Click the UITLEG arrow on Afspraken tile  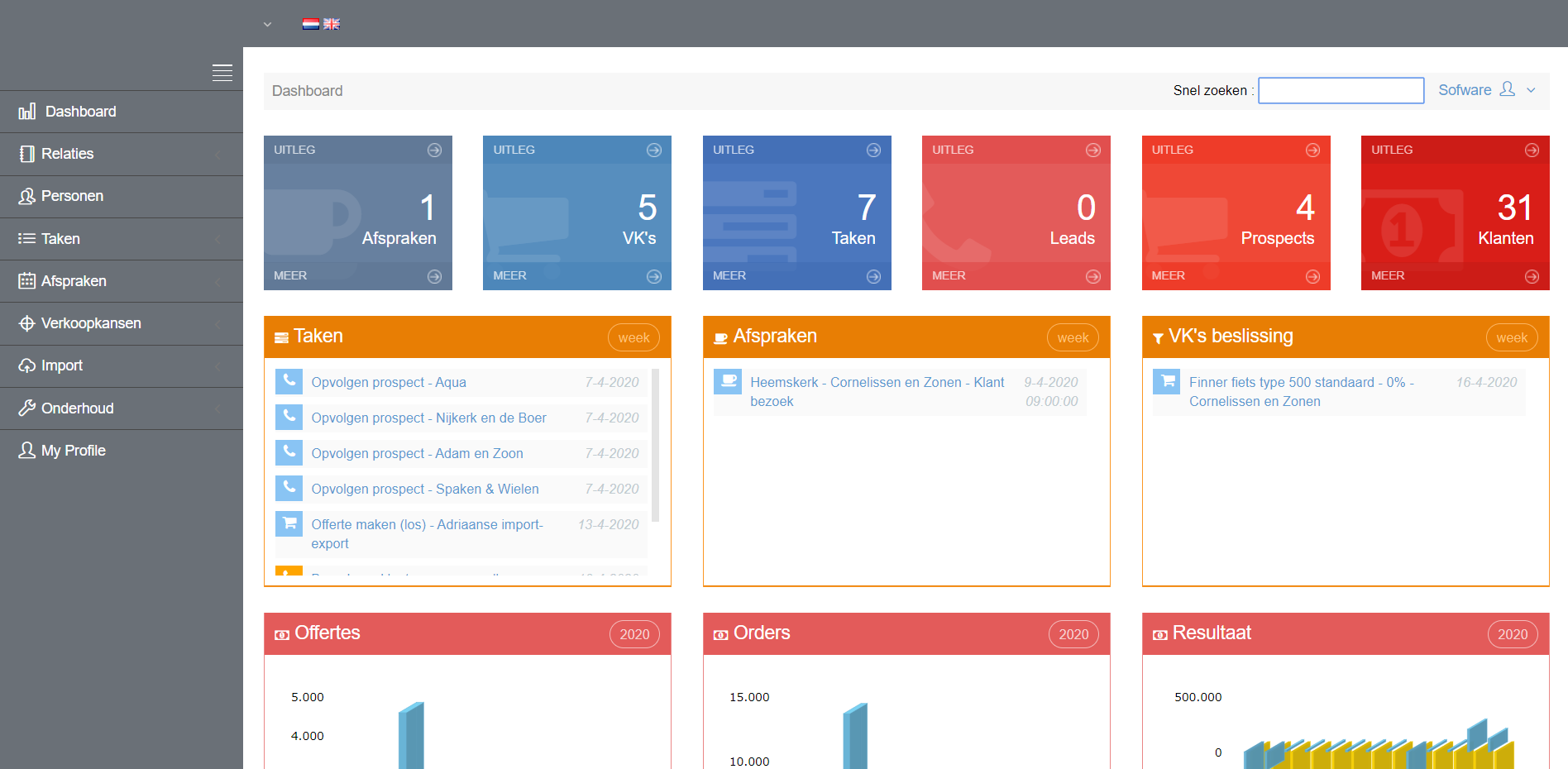434,150
